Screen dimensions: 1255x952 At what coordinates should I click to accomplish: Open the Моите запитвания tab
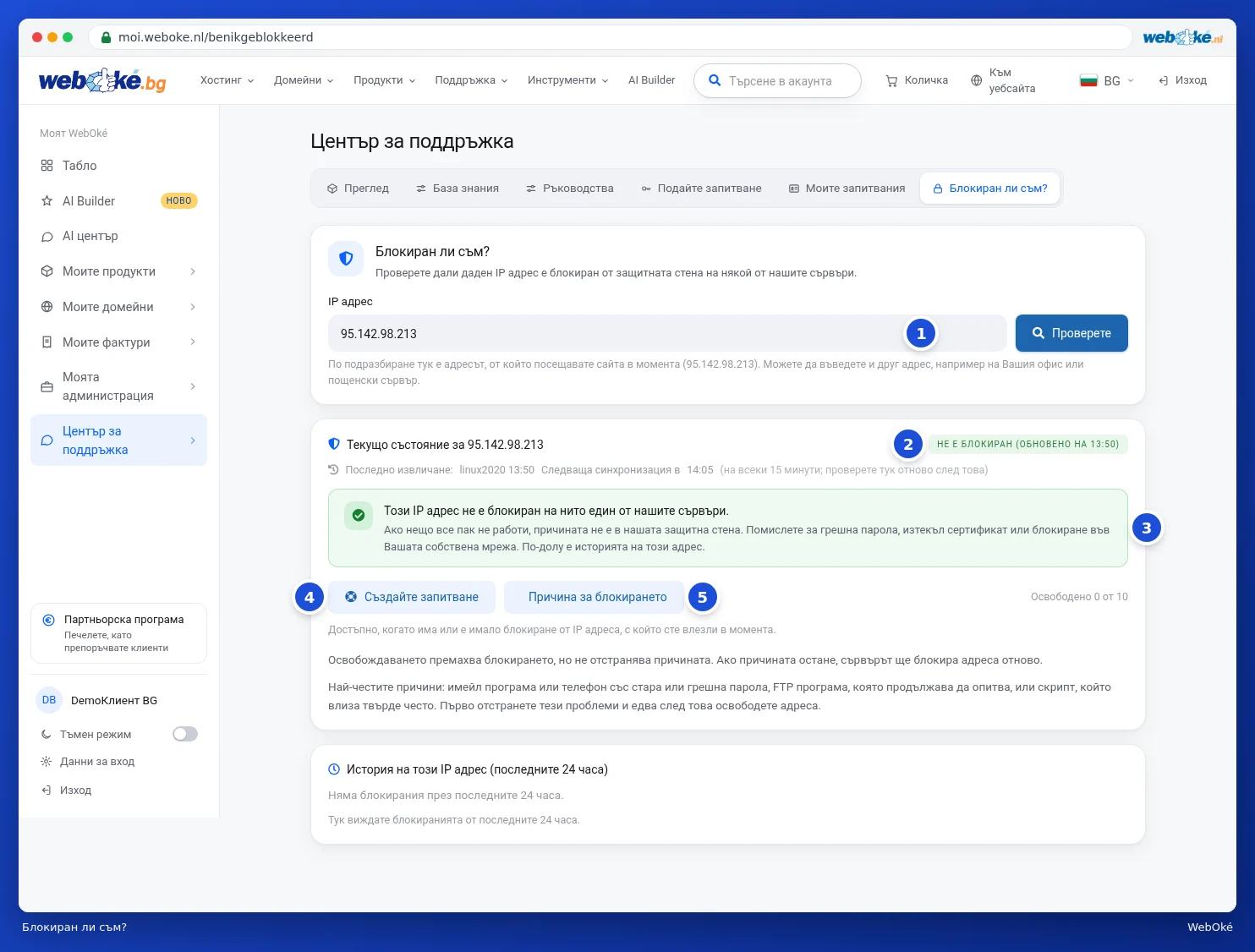pyautogui.click(x=847, y=189)
